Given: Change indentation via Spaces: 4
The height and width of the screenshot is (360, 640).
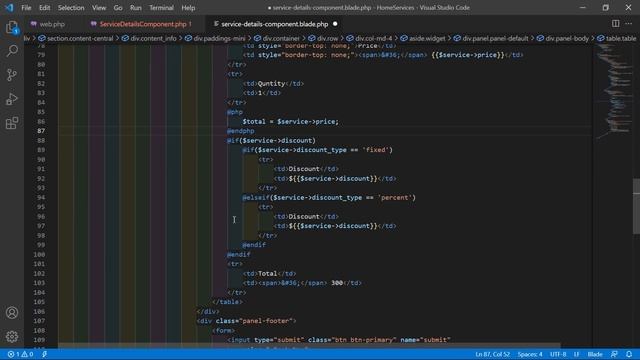Looking at the screenshot, I should (530, 354).
